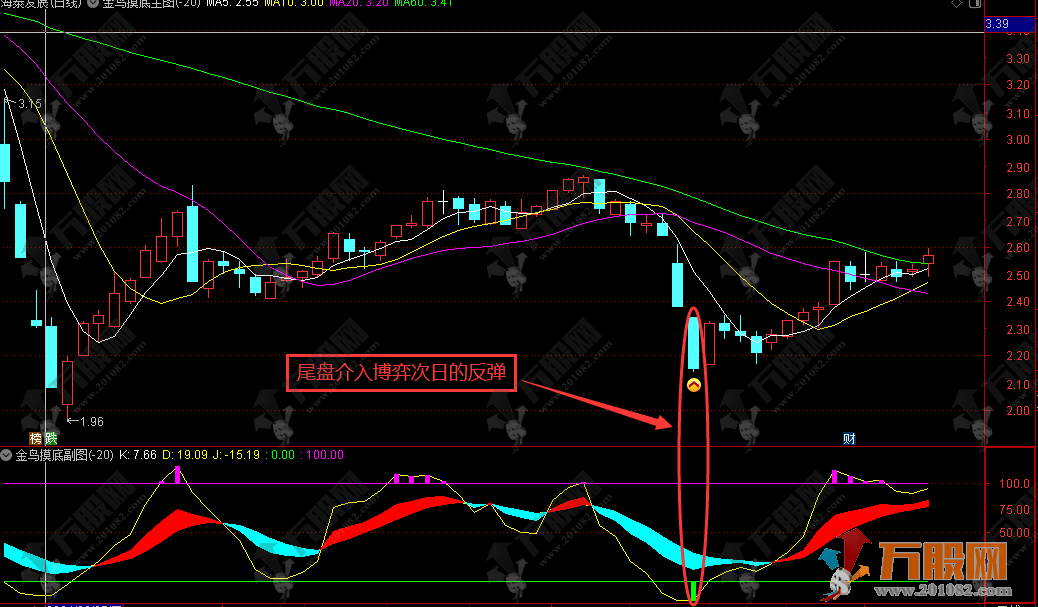This screenshot has width=1038, height=607.
Task: Click the panel layout icon at top right
Action: [974, 3]
